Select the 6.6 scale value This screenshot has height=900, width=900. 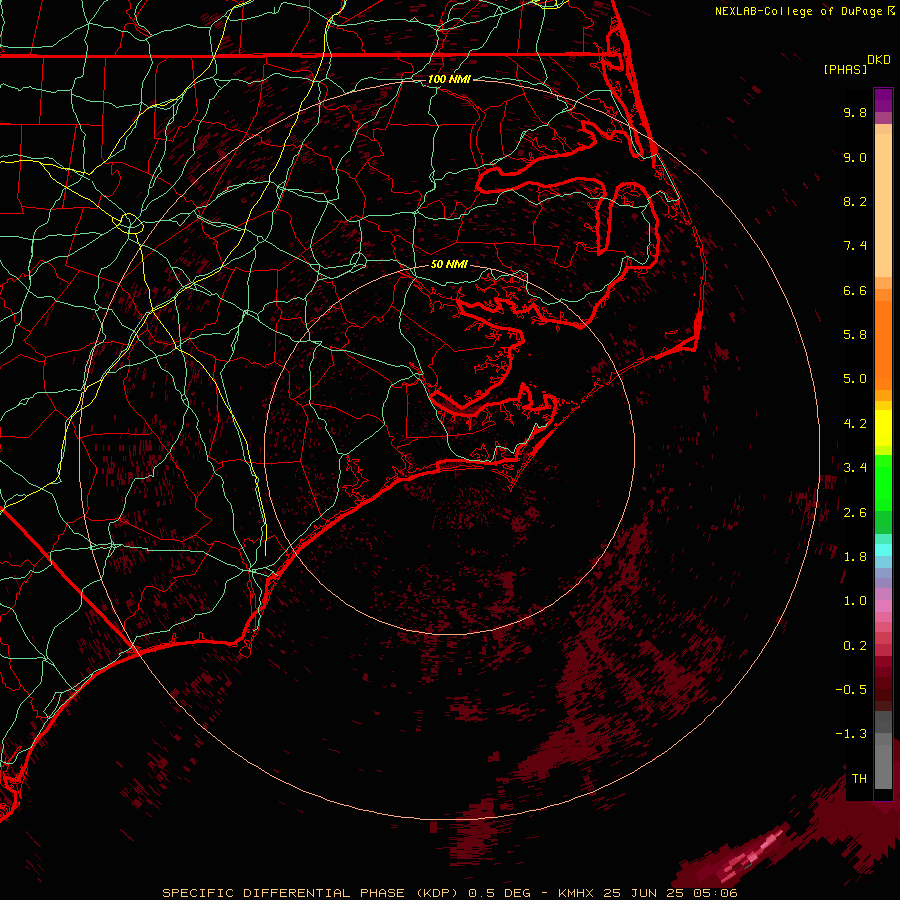855,290
